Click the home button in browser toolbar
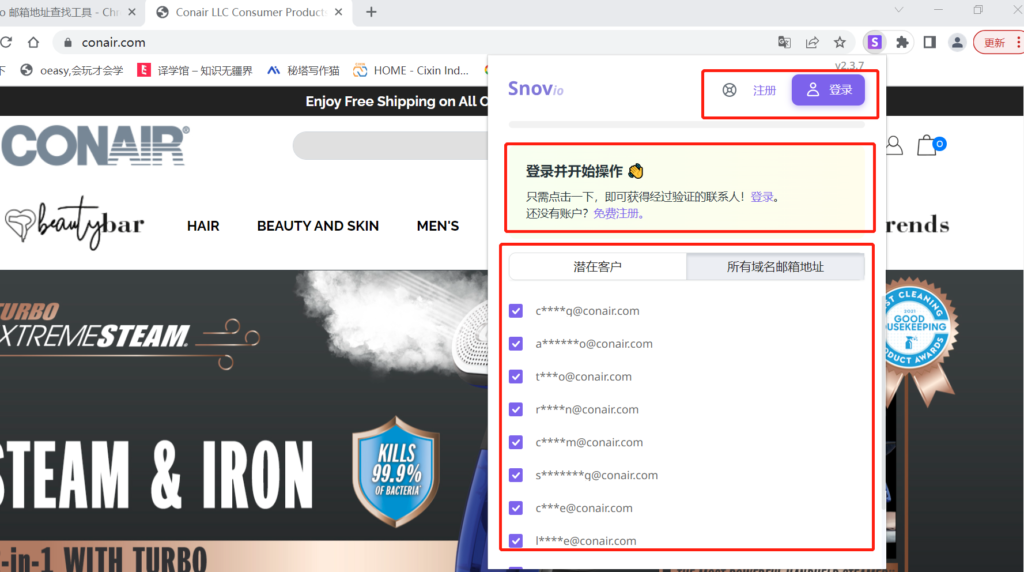 [x=33, y=42]
